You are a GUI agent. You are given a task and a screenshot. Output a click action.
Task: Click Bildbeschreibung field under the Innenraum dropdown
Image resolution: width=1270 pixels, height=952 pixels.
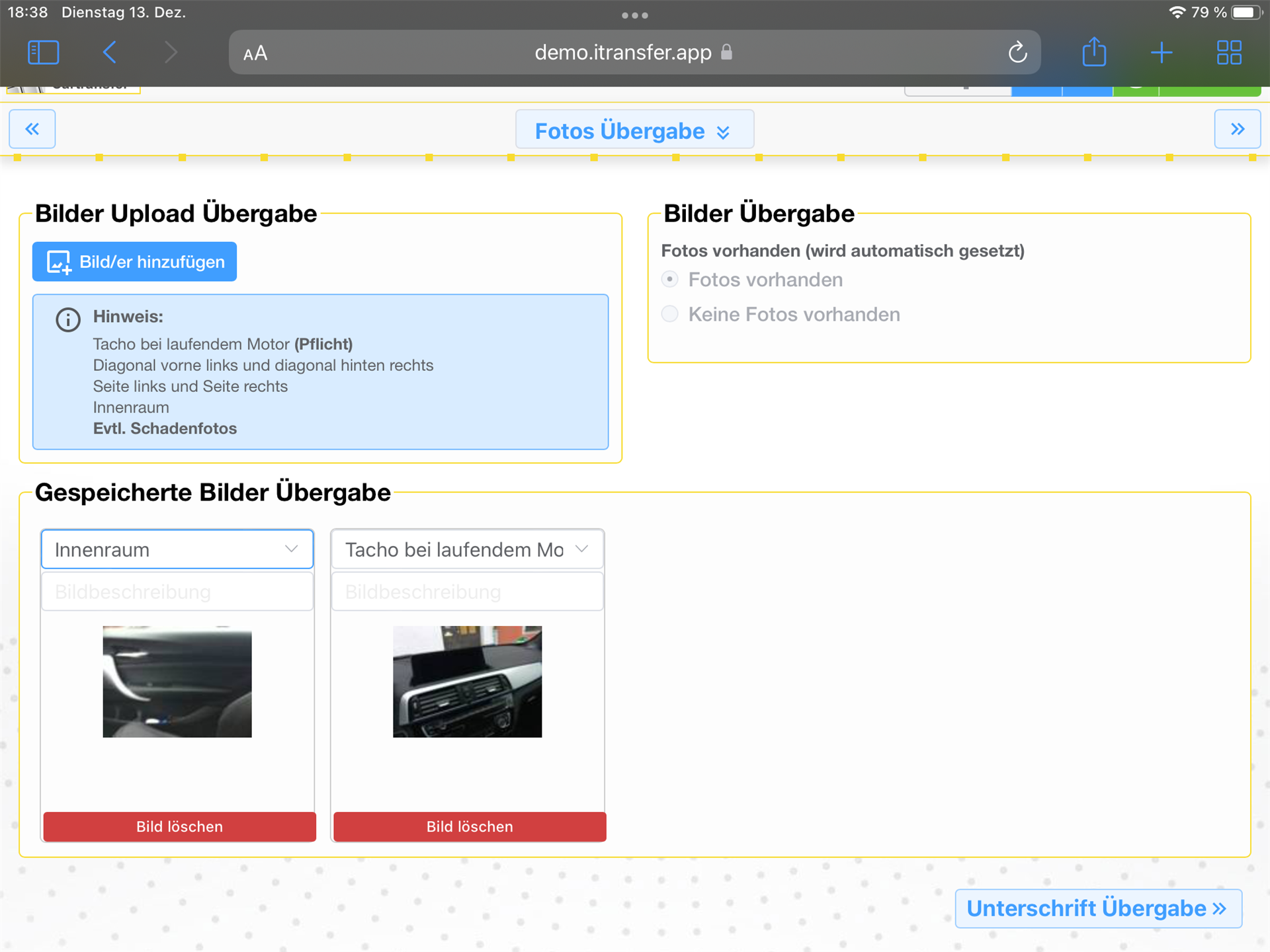coord(177,592)
